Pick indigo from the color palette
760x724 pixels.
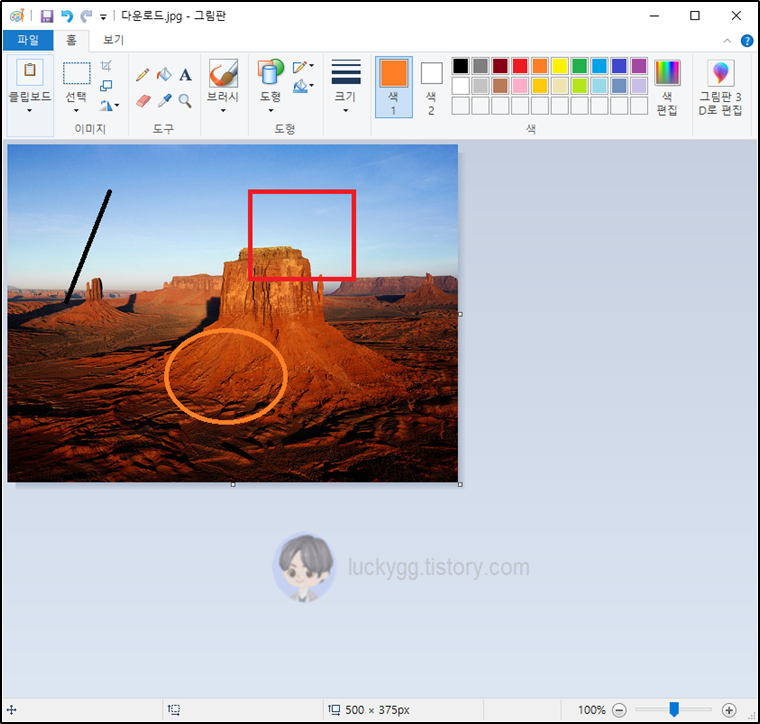(x=619, y=65)
